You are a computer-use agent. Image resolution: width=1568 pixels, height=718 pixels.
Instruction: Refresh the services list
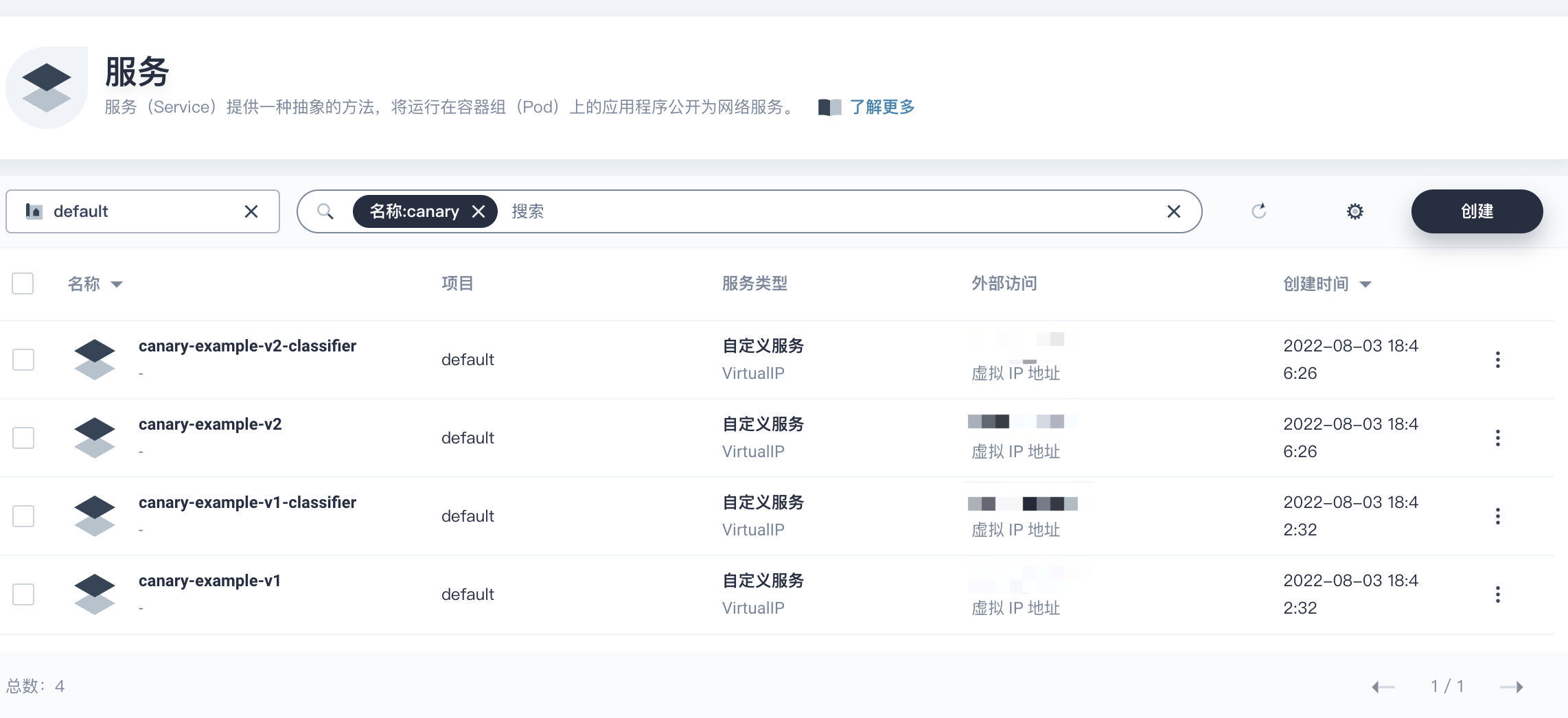(1258, 211)
